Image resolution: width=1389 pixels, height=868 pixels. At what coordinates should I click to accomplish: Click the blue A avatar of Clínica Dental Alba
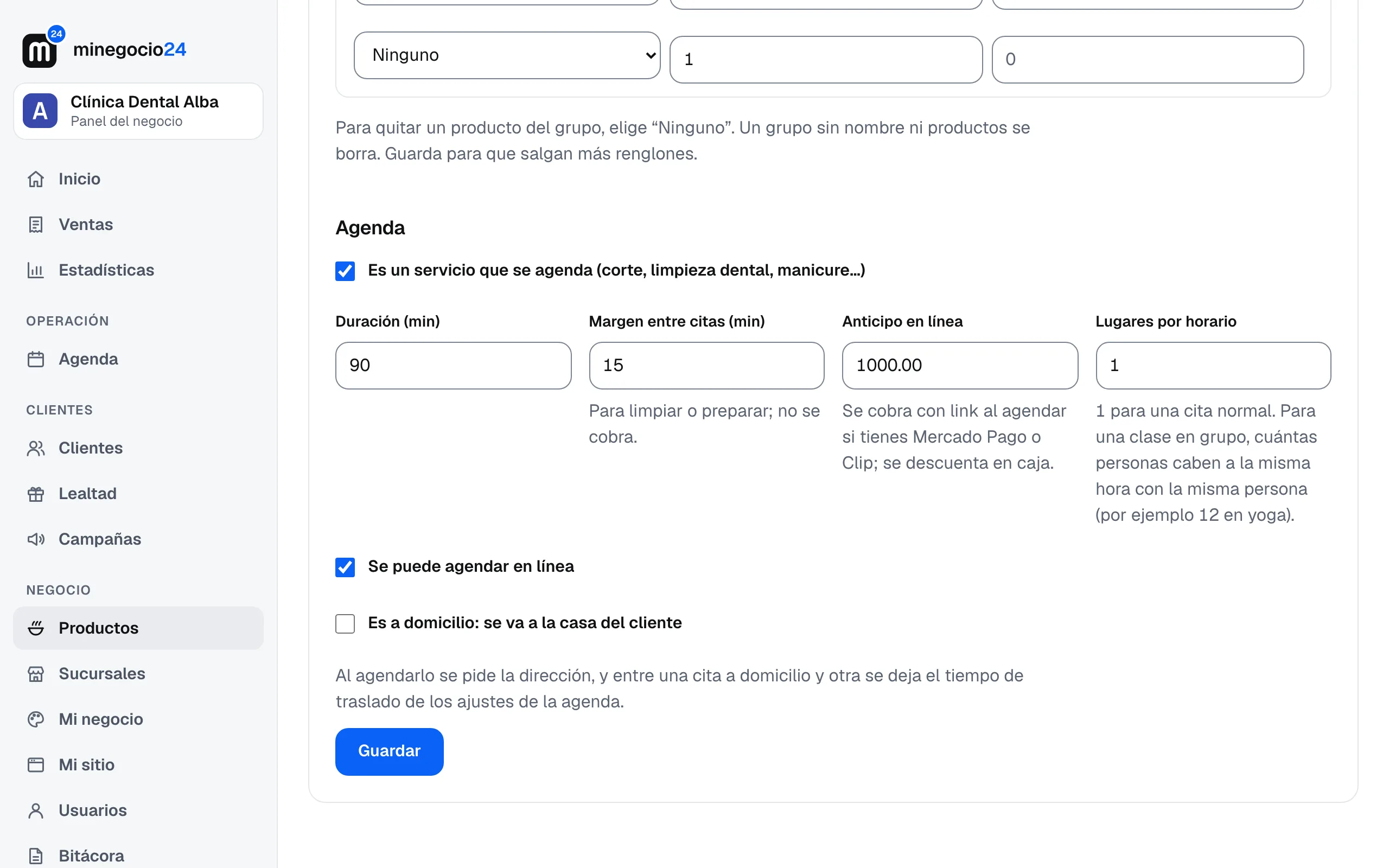pos(40,111)
